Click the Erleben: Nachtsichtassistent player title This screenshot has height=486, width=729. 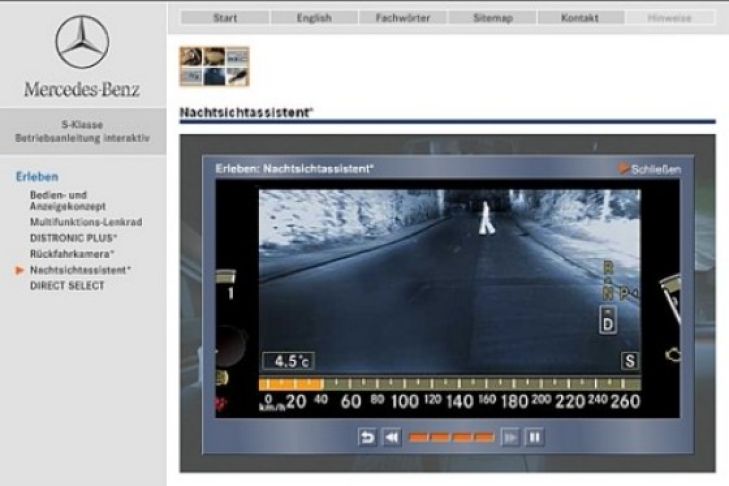[x=294, y=168]
